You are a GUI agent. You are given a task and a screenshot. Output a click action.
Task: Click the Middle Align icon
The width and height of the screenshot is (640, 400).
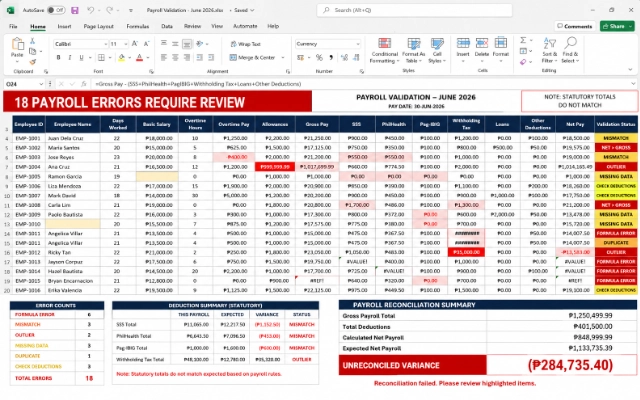[175, 44]
